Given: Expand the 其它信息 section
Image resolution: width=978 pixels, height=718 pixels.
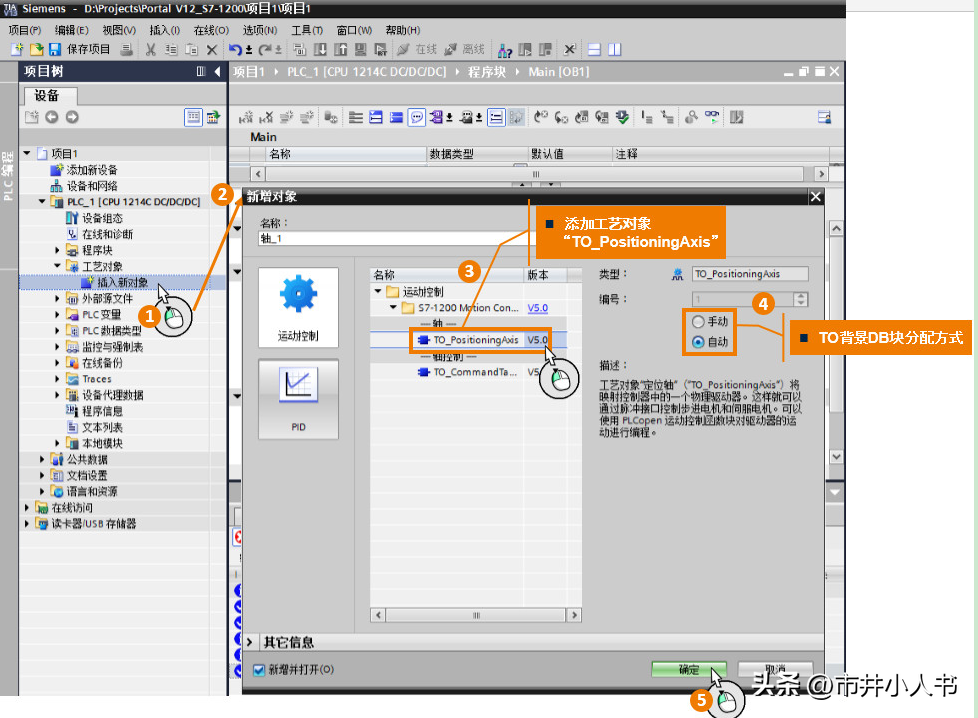Looking at the screenshot, I should point(250,641).
